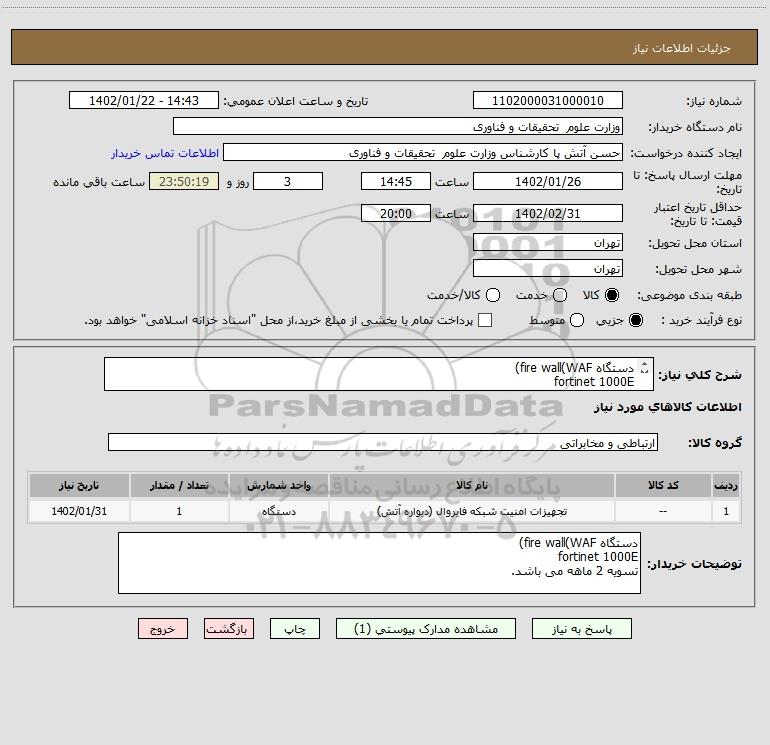
Task: Click the تعداد / مقدار column header
Action: [179, 485]
